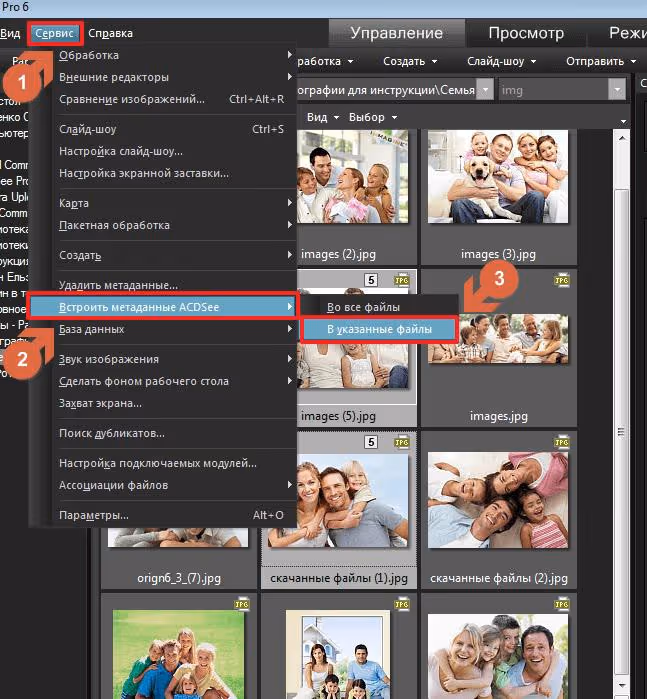Open the Вид dropdown above thumbnails
This screenshot has width=647, height=699.
[x=323, y=118]
